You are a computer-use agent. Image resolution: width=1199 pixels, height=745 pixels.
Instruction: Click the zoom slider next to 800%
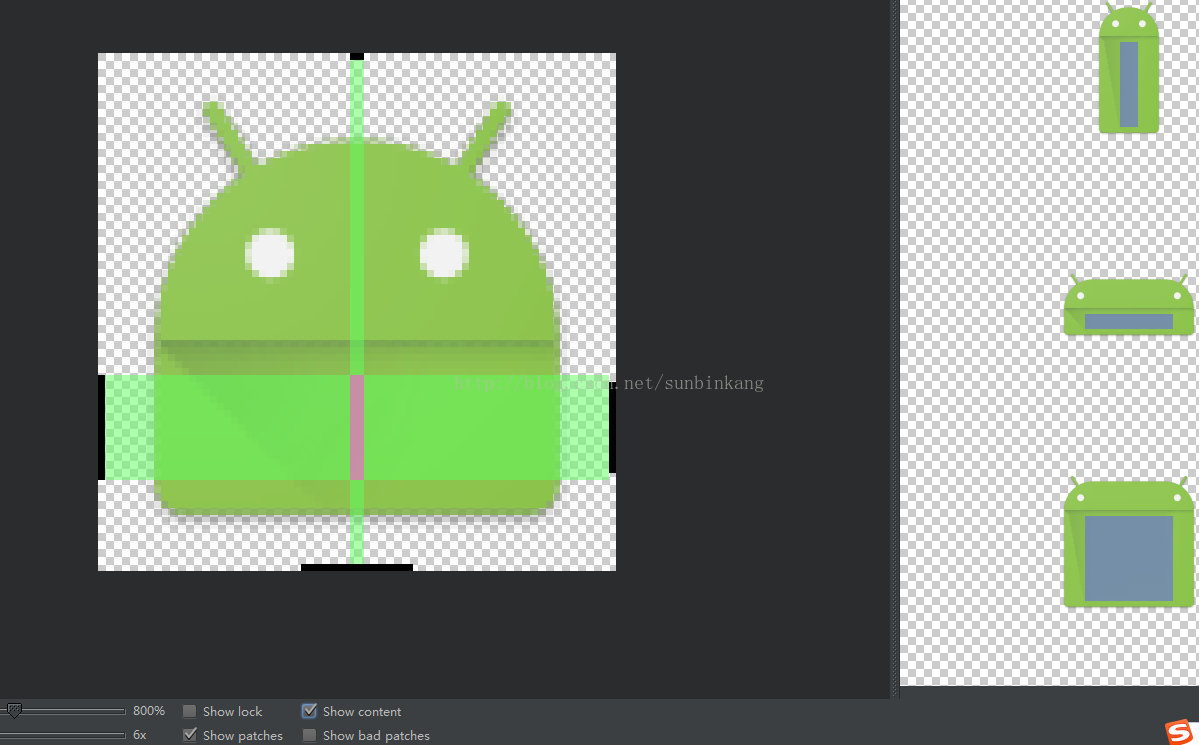click(64, 711)
